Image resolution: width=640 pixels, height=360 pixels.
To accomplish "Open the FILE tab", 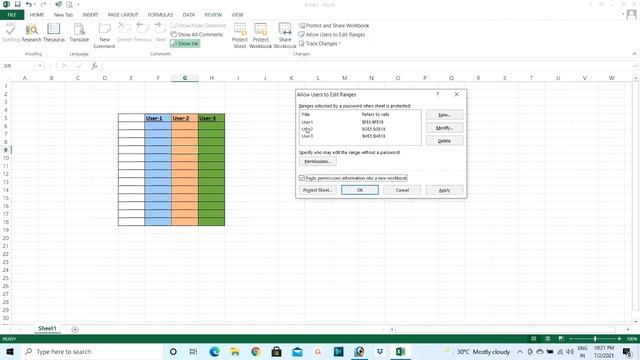I will coord(12,15).
